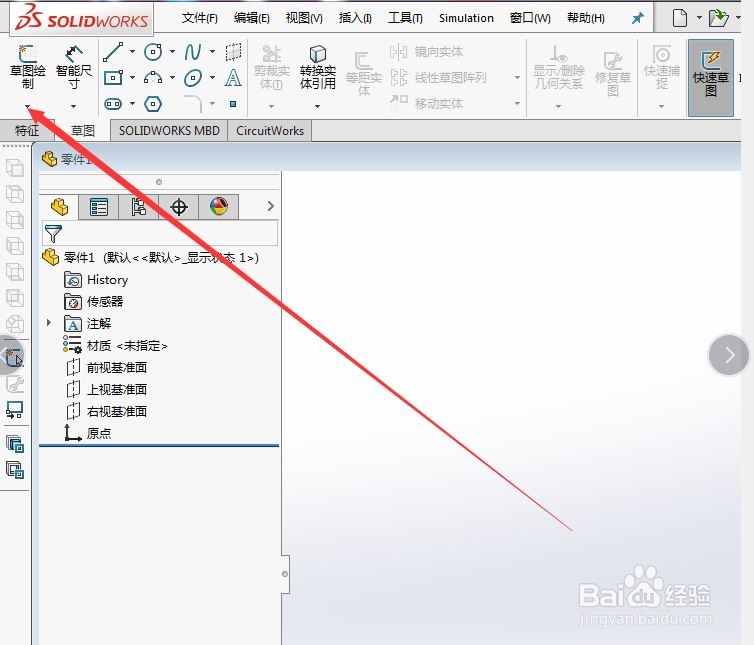Image resolution: width=754 pixels, height=645 pixels.
Task: Open the 文件(F) menu
Action: click(200, 18)
